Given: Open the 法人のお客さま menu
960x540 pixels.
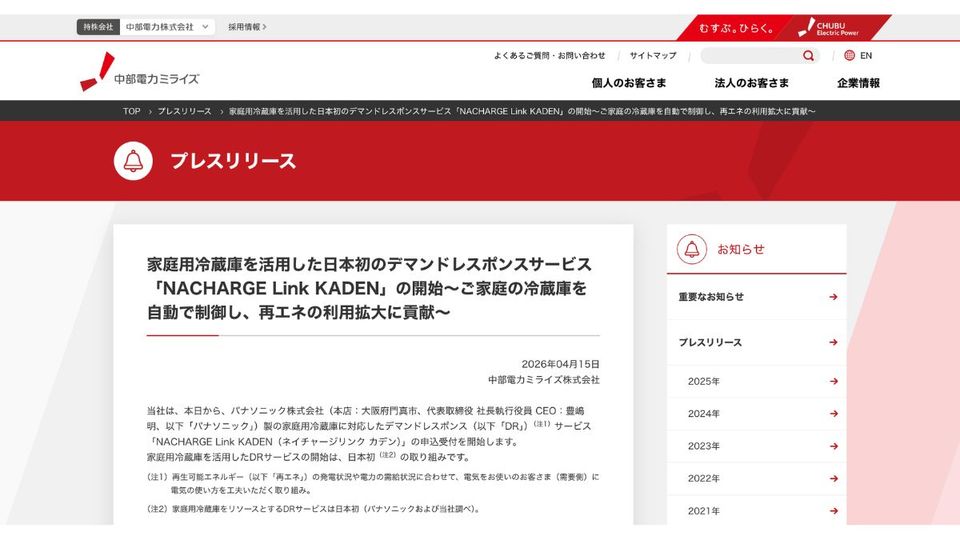Looking at the screenshot, I should pyautogui.click(x=752, y=83).
